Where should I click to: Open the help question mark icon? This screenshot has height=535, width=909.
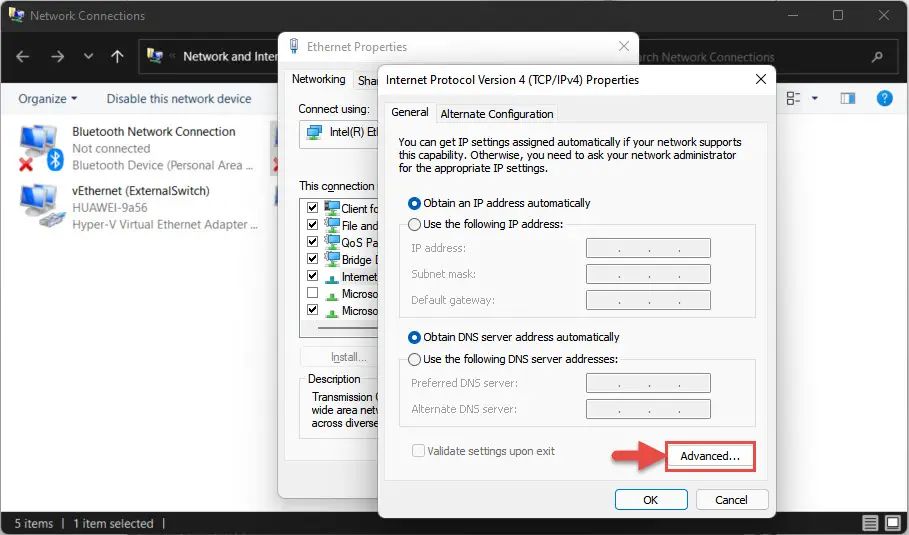884,99
